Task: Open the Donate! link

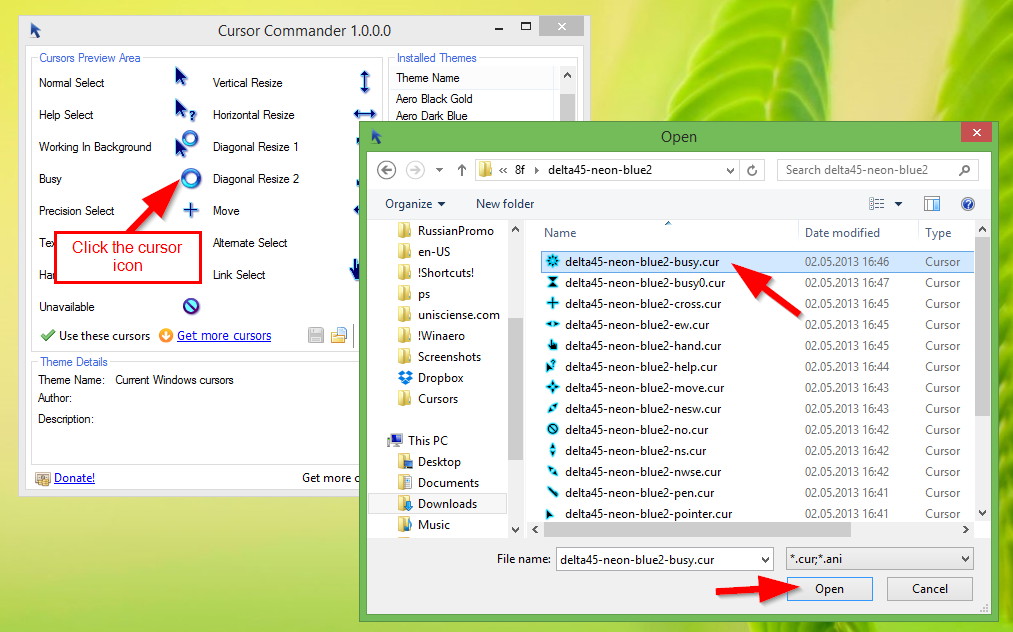Action: click(74, 478)
